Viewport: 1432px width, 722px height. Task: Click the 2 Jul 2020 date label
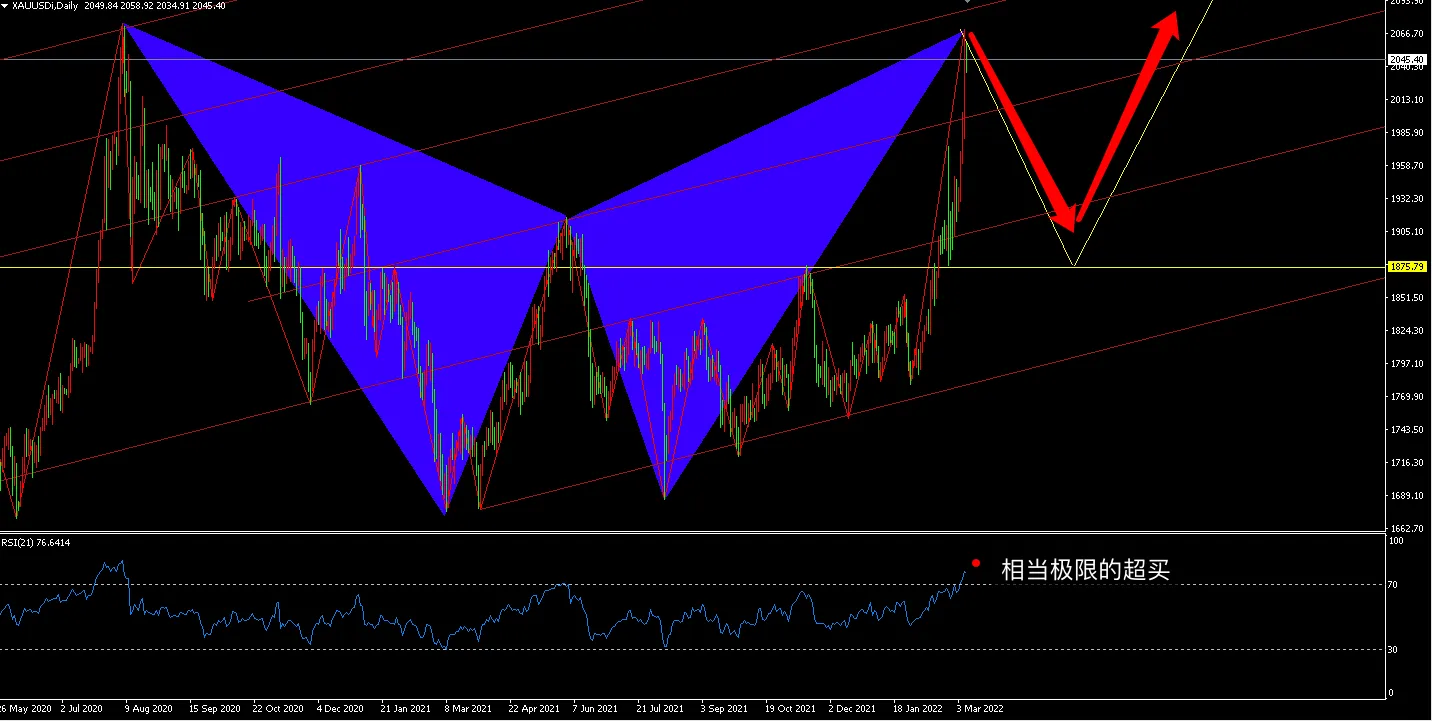point(83,709)
